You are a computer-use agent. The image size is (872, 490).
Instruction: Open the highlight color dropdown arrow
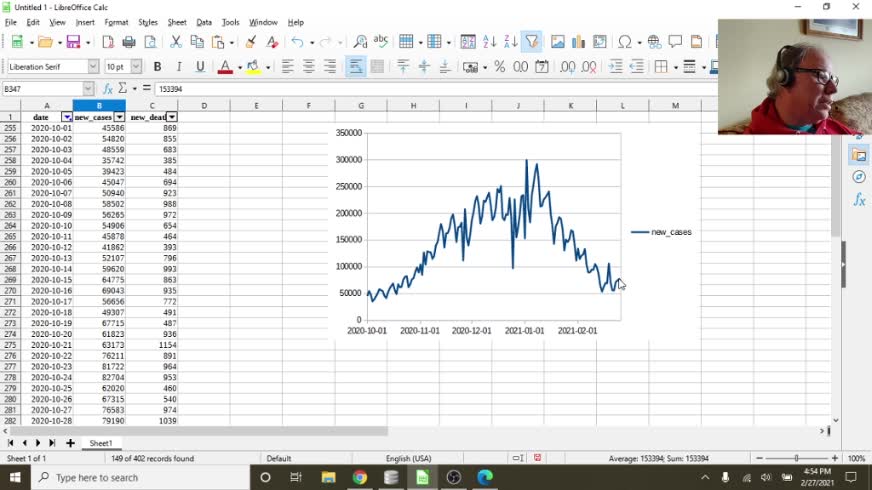tap(267, 67)
